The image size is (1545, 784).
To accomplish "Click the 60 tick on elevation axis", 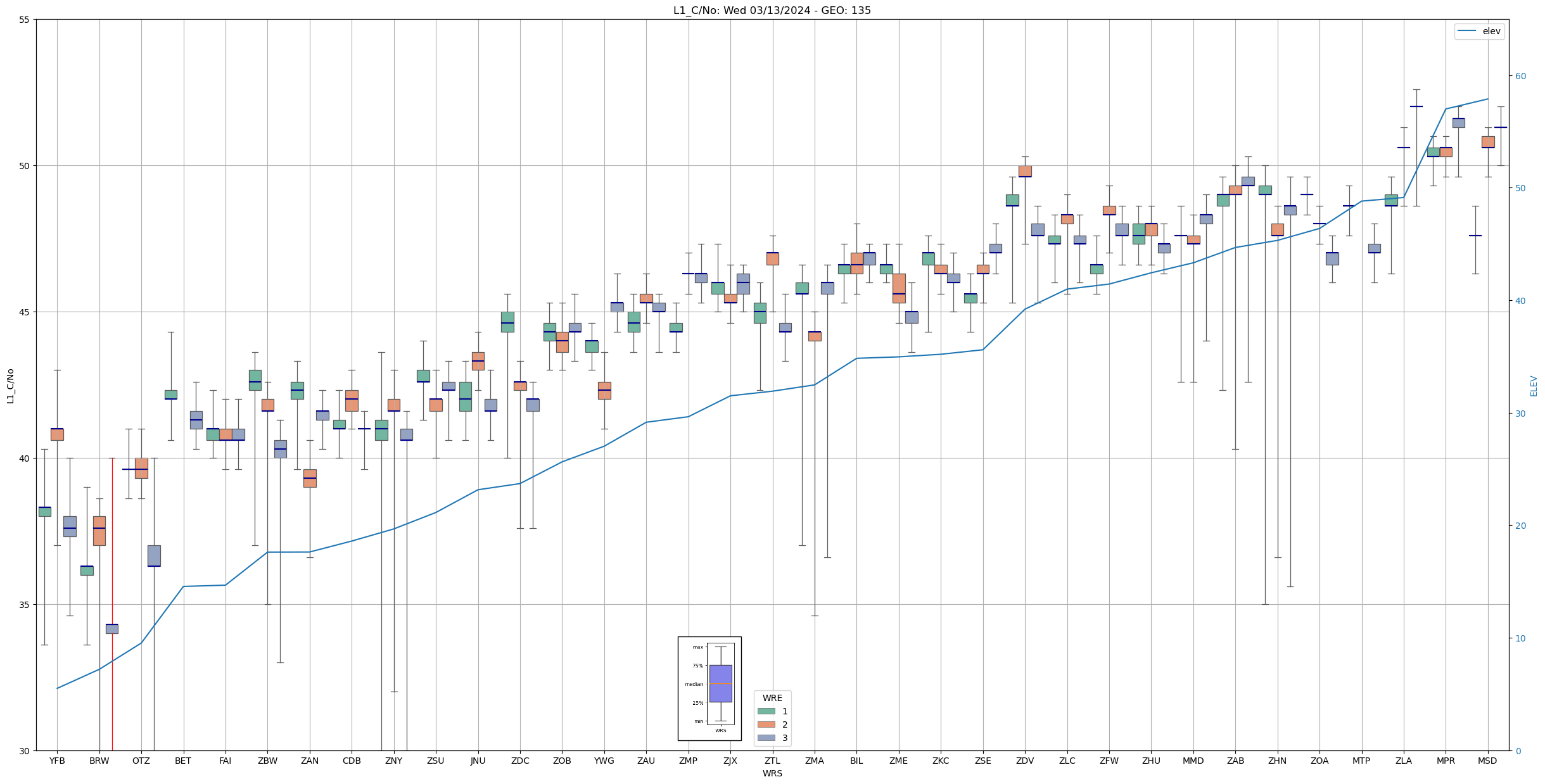I will (1520, 77).
